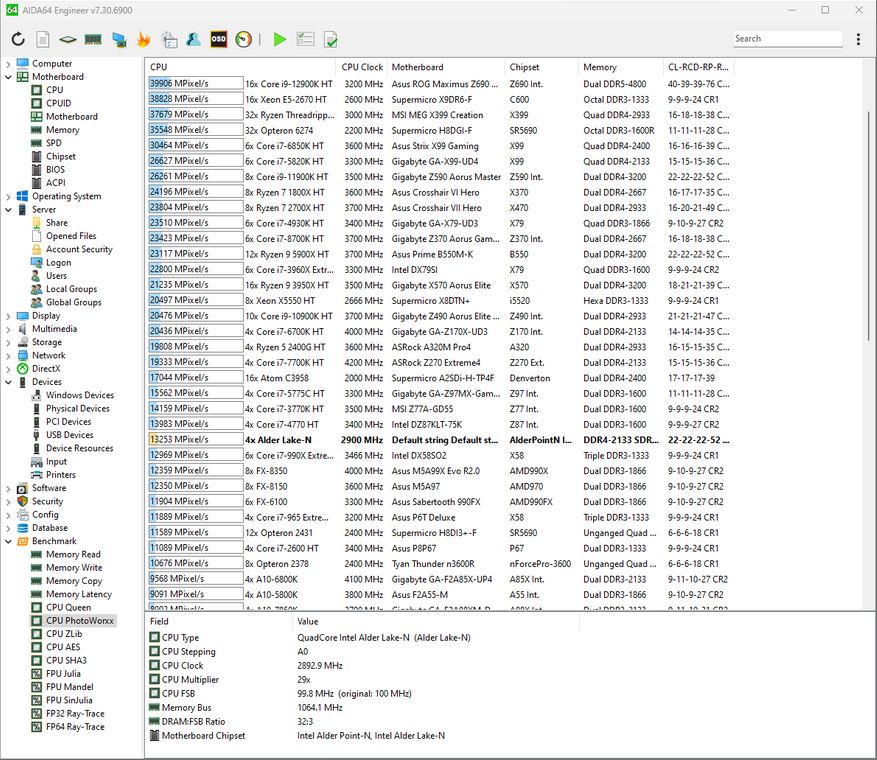Click the document with green checkmark icon
This screenshot has width=877, height=760.
pos(331,39)
